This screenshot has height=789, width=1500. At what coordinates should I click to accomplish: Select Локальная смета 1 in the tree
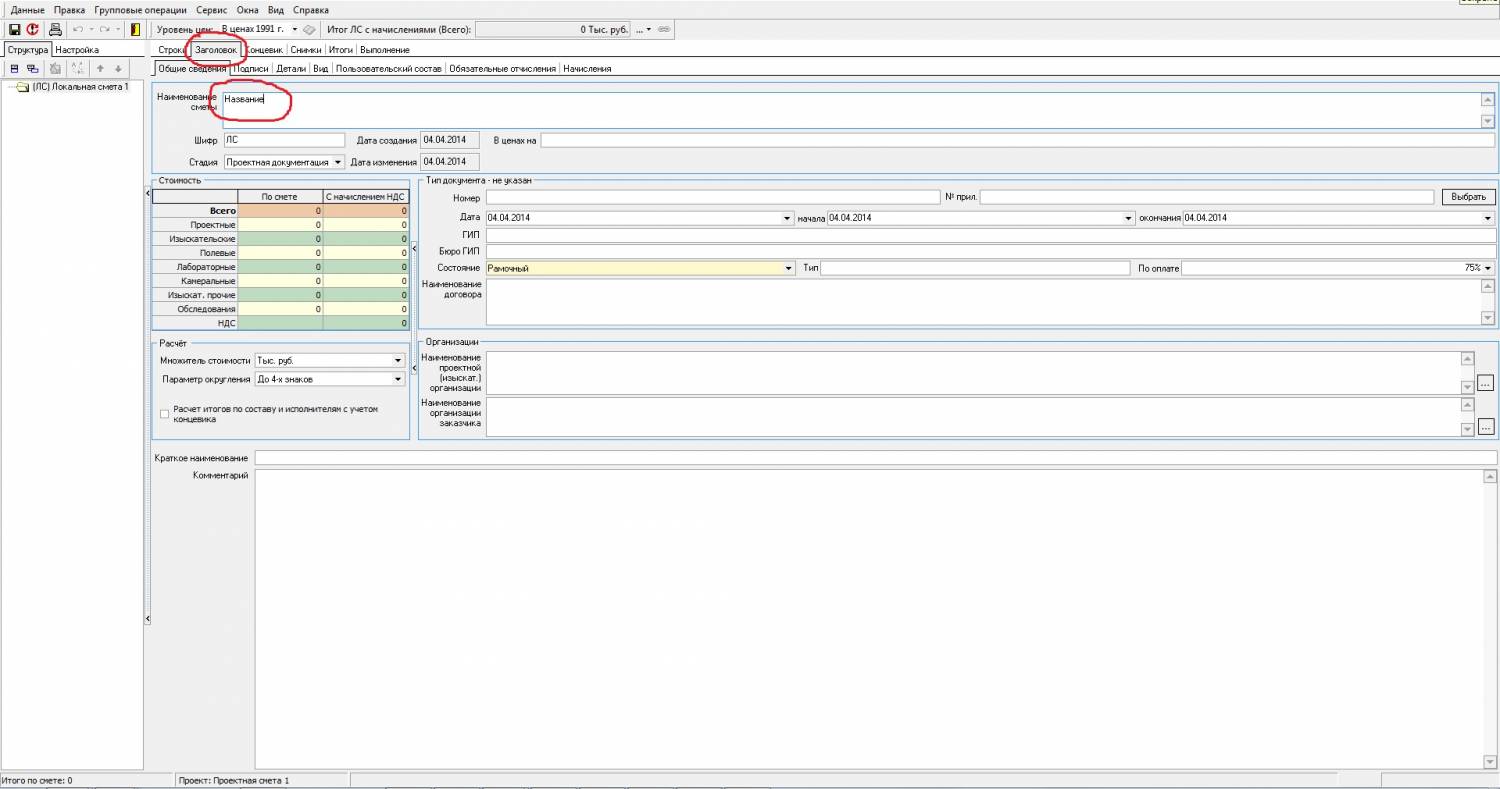click(80, 87)
